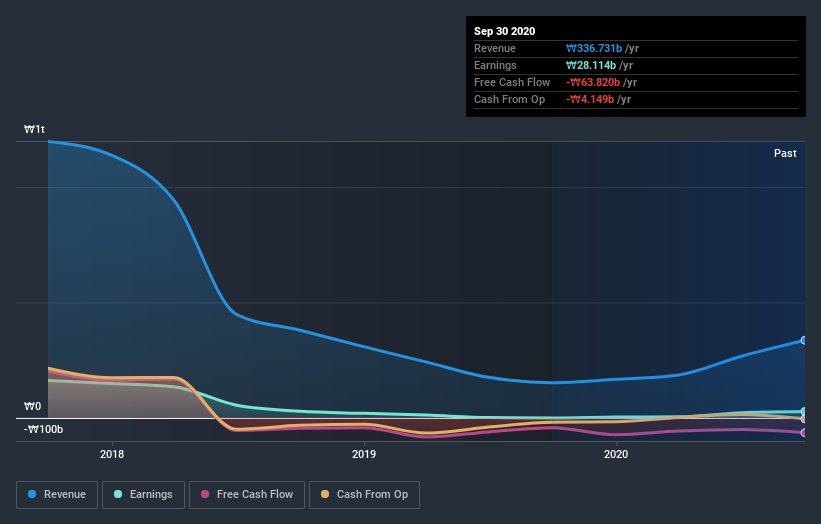Toggle the Free Cash Flow legend button
Image resolution: width=821 pixels, height=524 pixels.
coord(247,495)
